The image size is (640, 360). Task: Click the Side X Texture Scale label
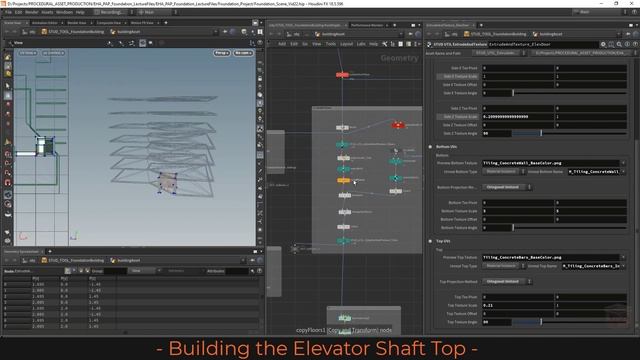point(458,76)
